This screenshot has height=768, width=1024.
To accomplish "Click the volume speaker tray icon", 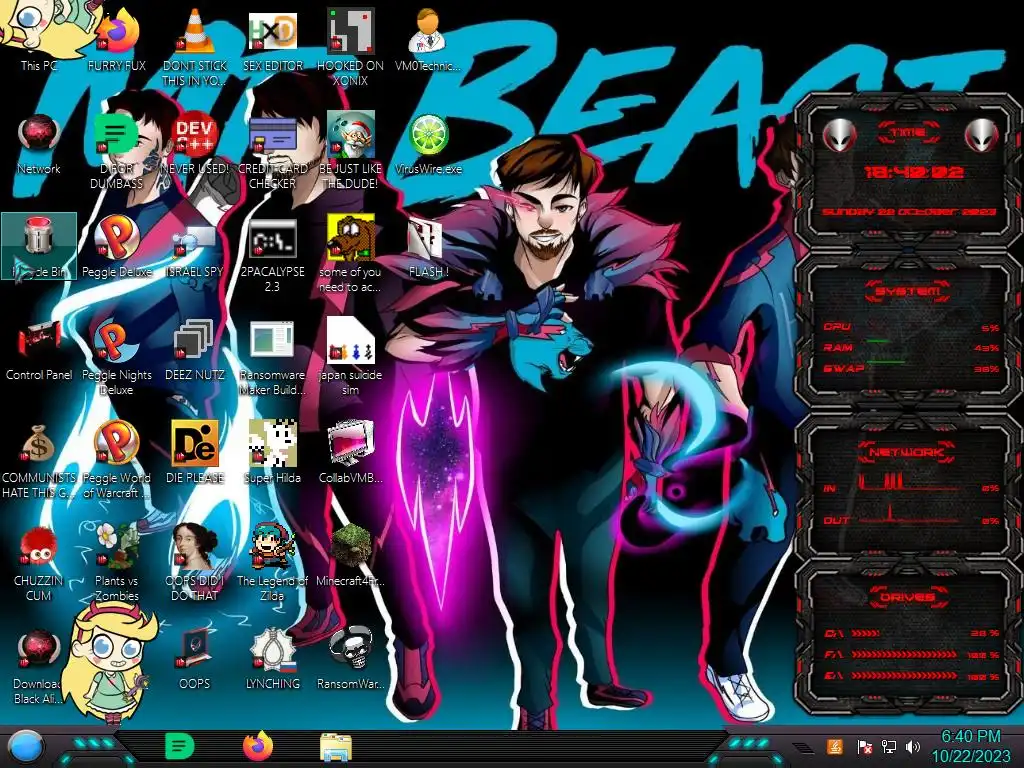I will coord(913,746).
